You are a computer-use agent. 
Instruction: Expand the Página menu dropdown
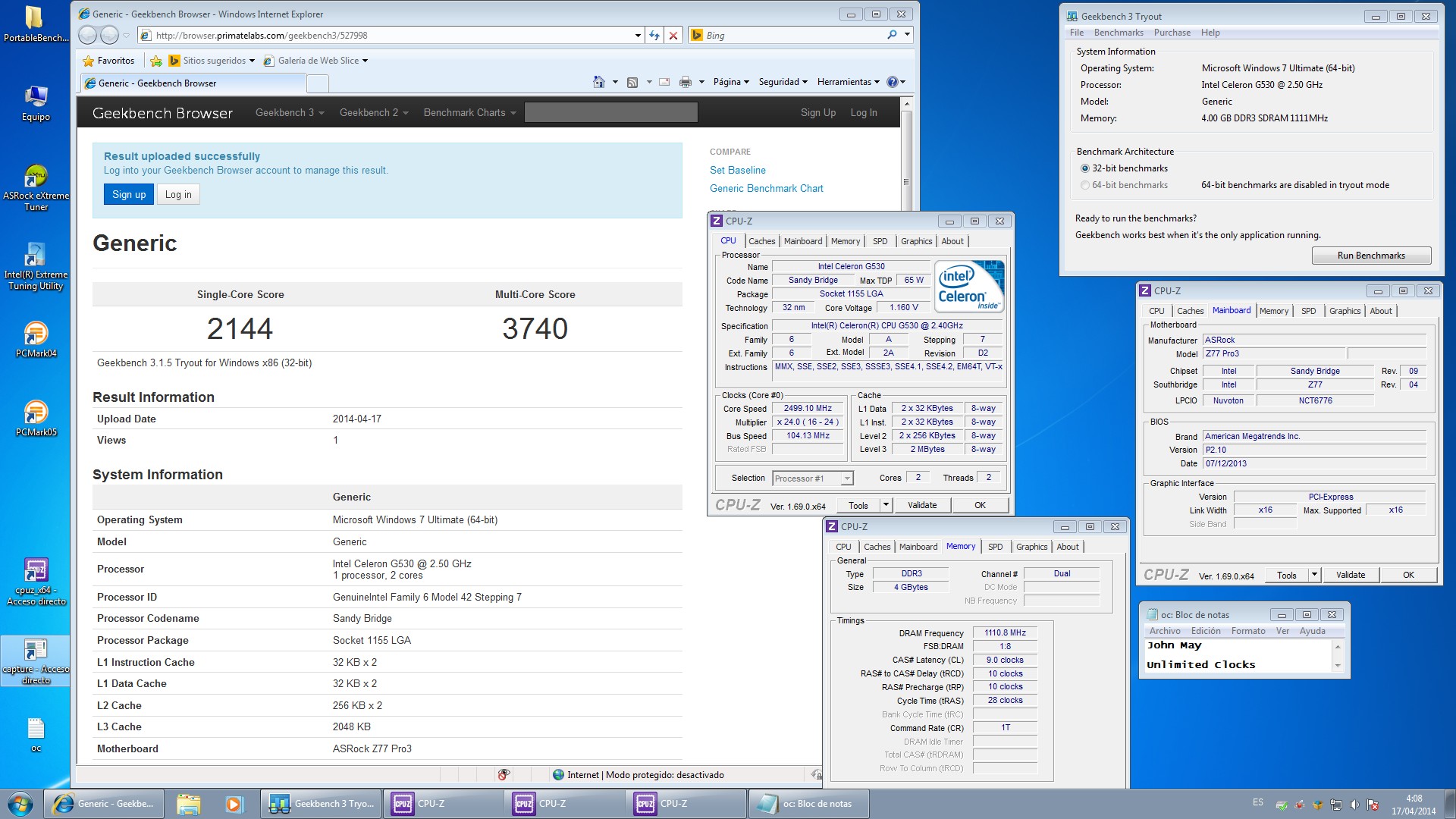pyautogui.click(x=731, y=82)
